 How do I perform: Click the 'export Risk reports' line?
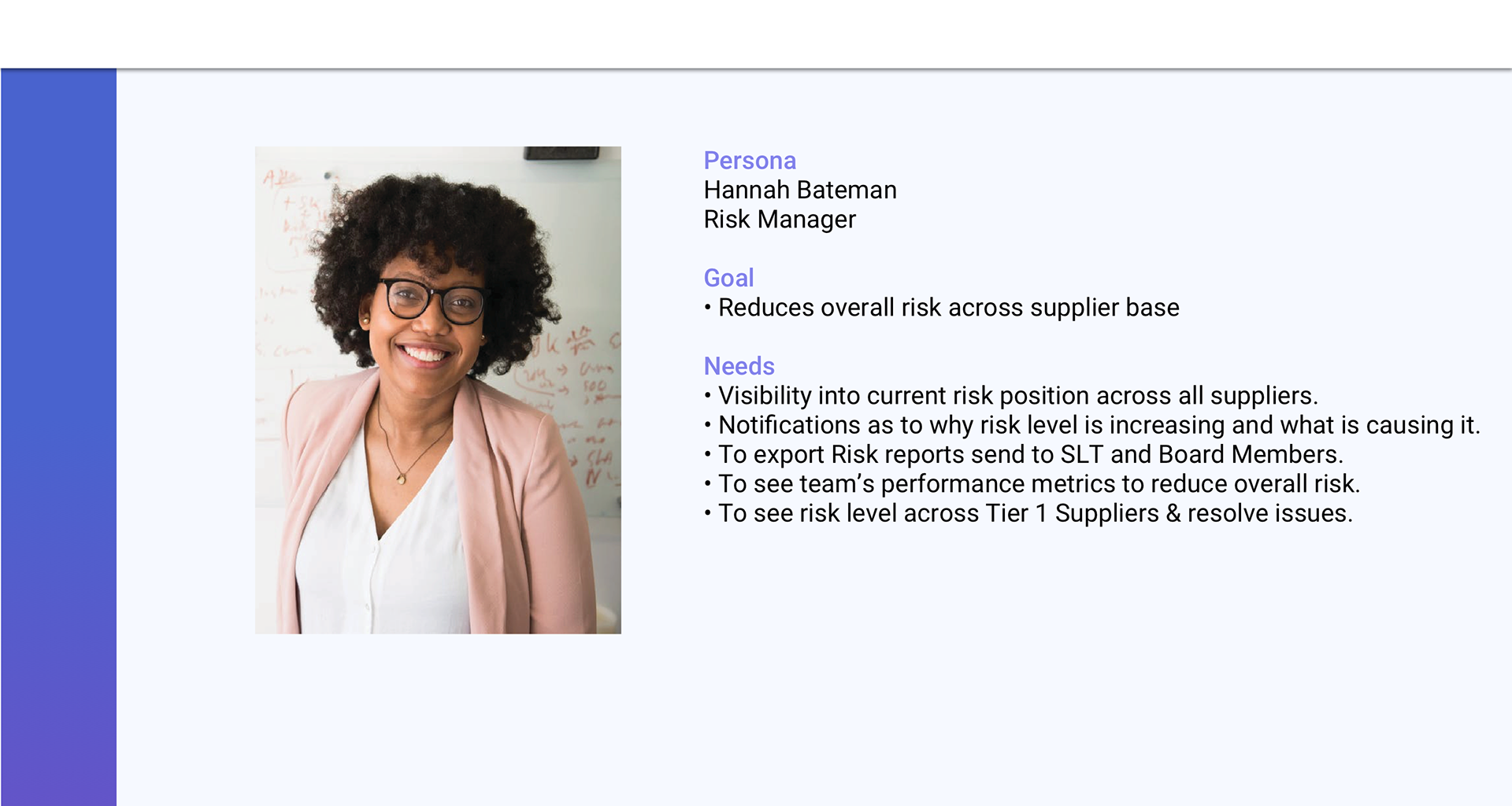[x=1024, y=454]
